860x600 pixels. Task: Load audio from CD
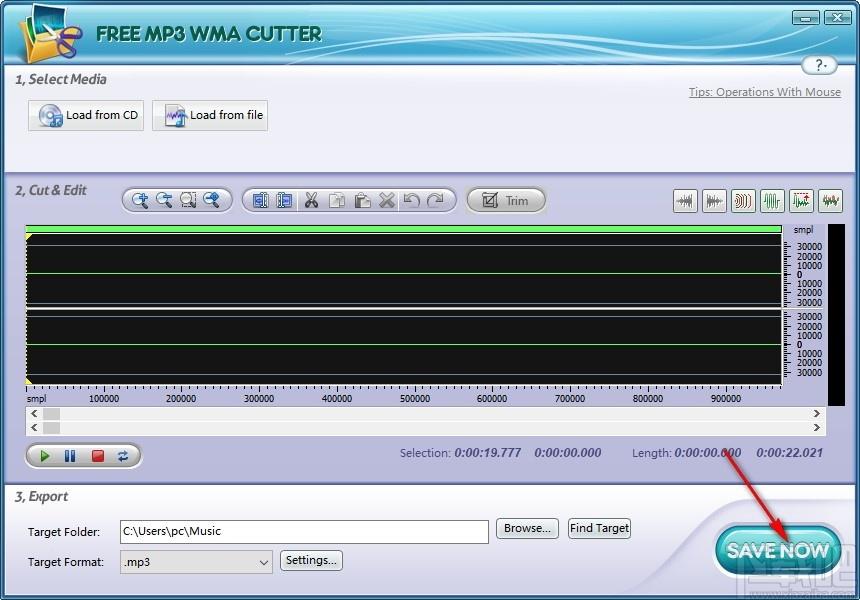[x=86, y=115]
